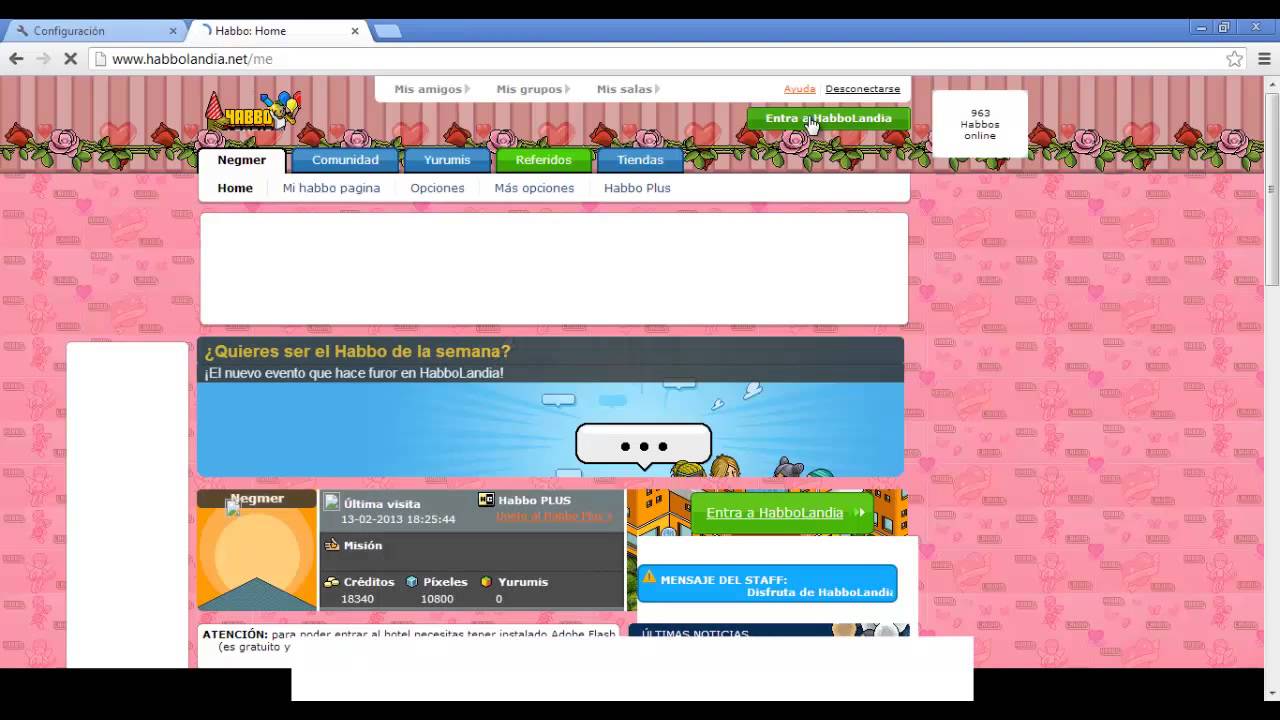Click the staff message warning icon
The image size is (1280, 720).
point(649,577)
